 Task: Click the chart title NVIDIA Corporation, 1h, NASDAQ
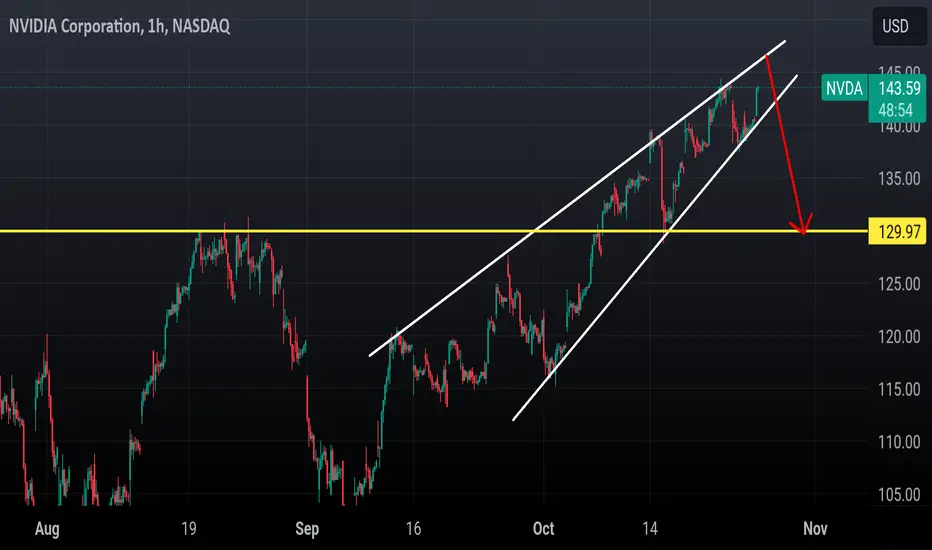click(x=119, y=26)
